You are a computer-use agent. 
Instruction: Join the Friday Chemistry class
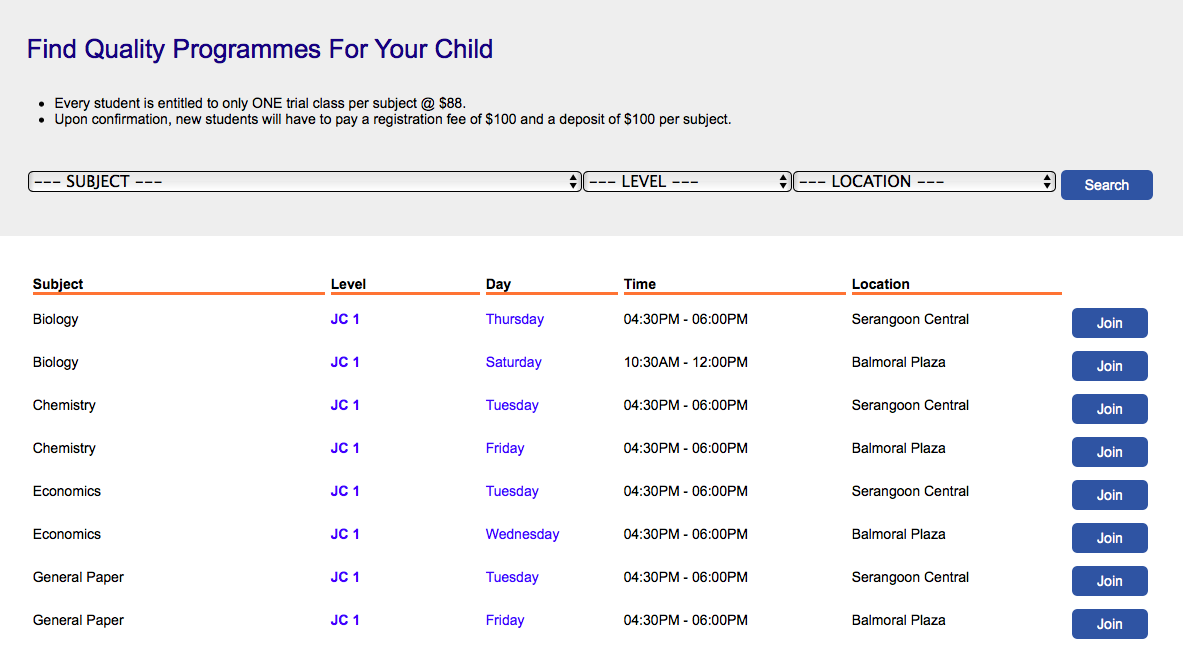coord(1109,452)
